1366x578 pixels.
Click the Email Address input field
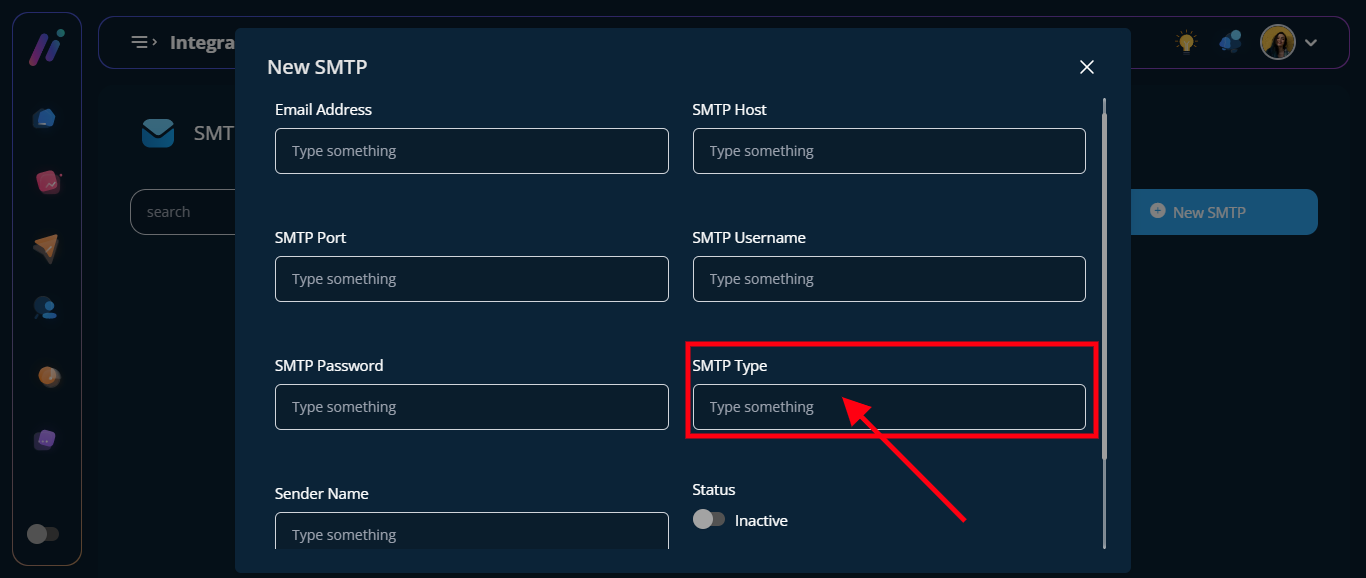click(471, 151)
